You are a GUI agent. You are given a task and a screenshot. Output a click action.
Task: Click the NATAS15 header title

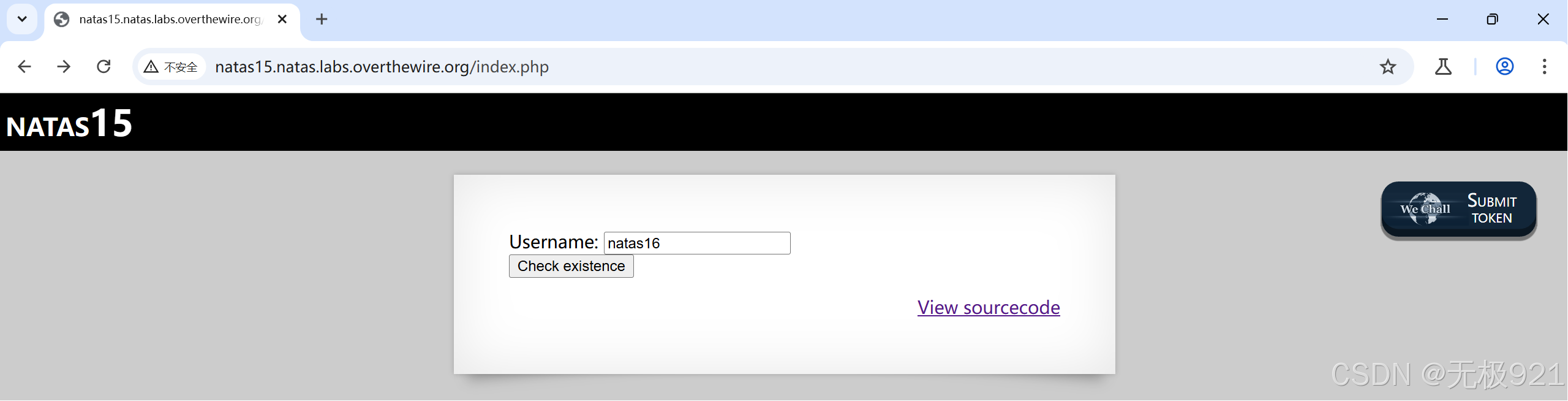tap(69, 123)
